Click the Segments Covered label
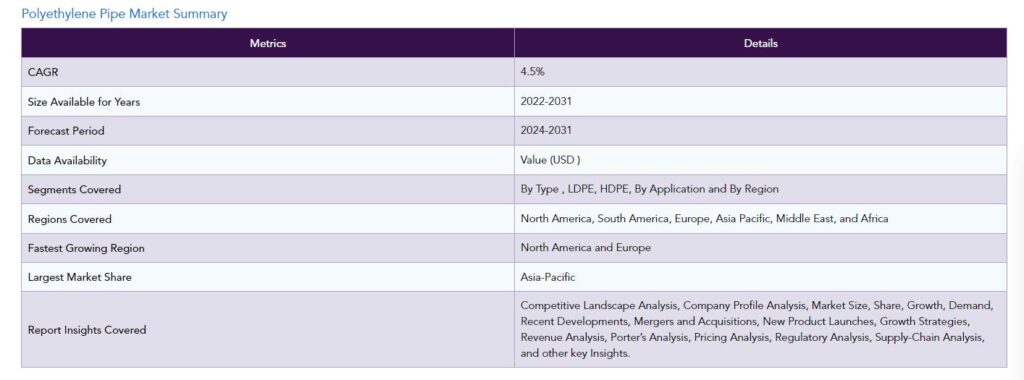 [74, 189]
